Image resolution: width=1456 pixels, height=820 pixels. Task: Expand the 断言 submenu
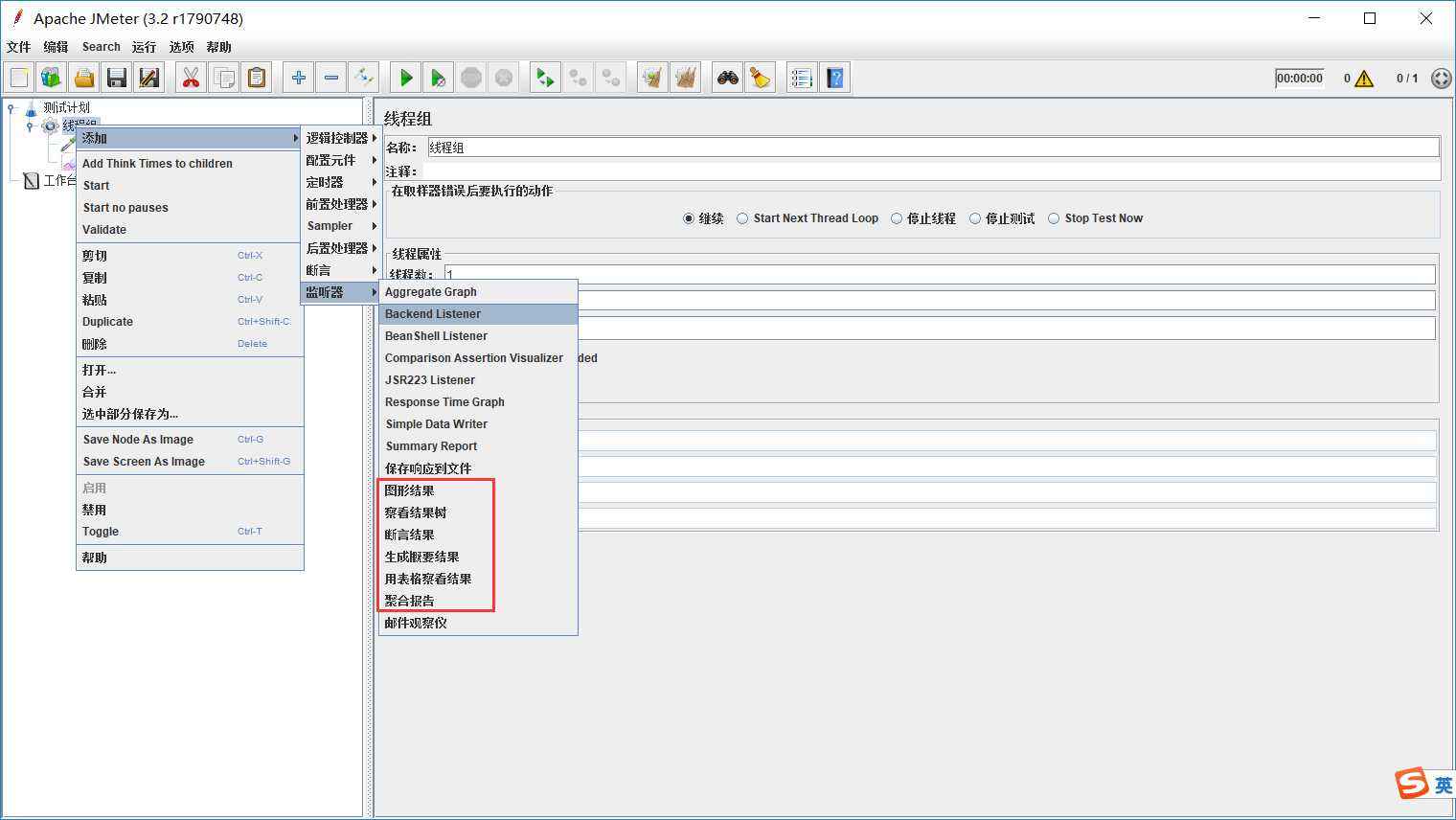340,270
